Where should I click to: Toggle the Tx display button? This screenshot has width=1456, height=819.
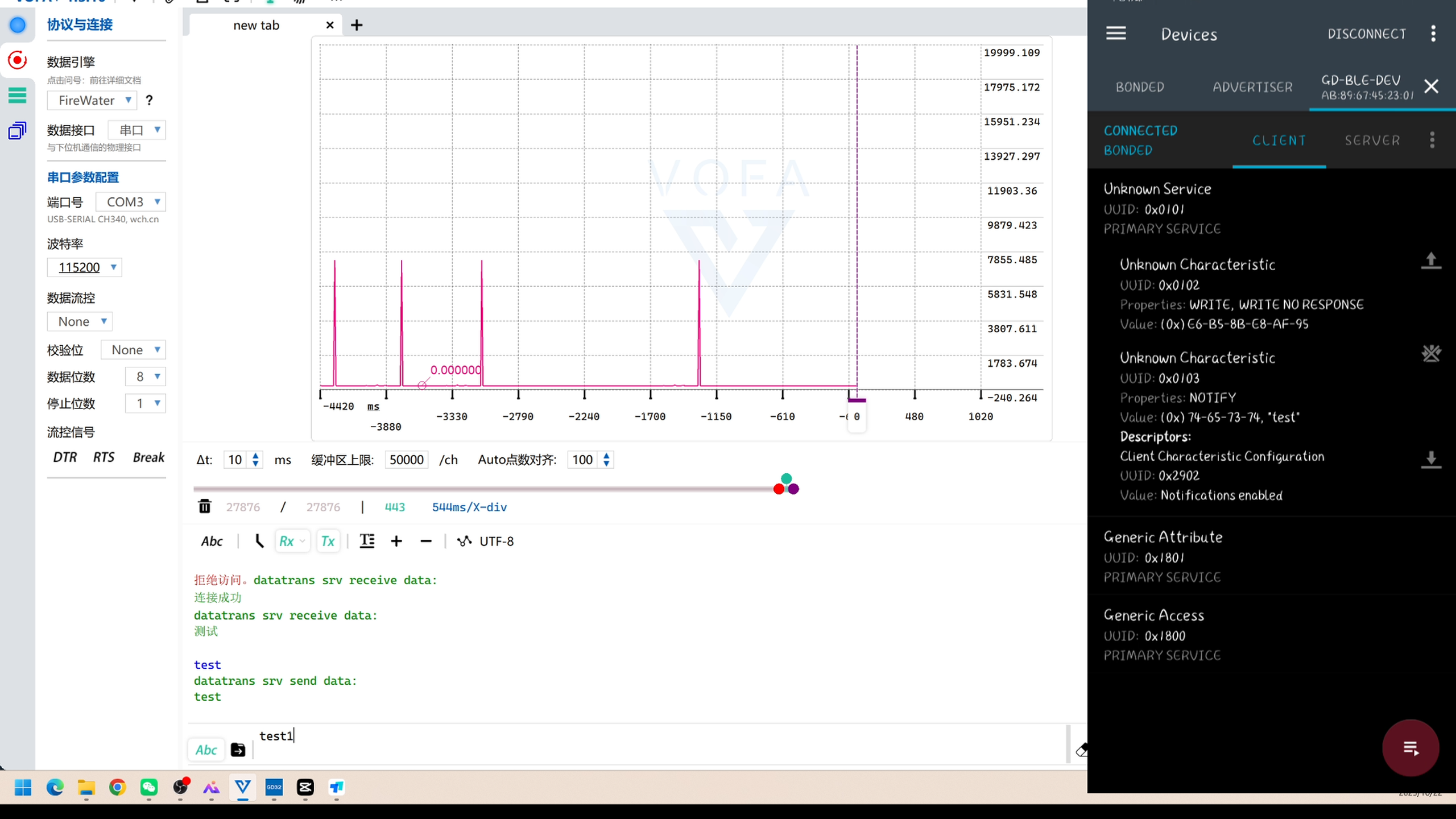pyautogui.click(x=328, y=541)
